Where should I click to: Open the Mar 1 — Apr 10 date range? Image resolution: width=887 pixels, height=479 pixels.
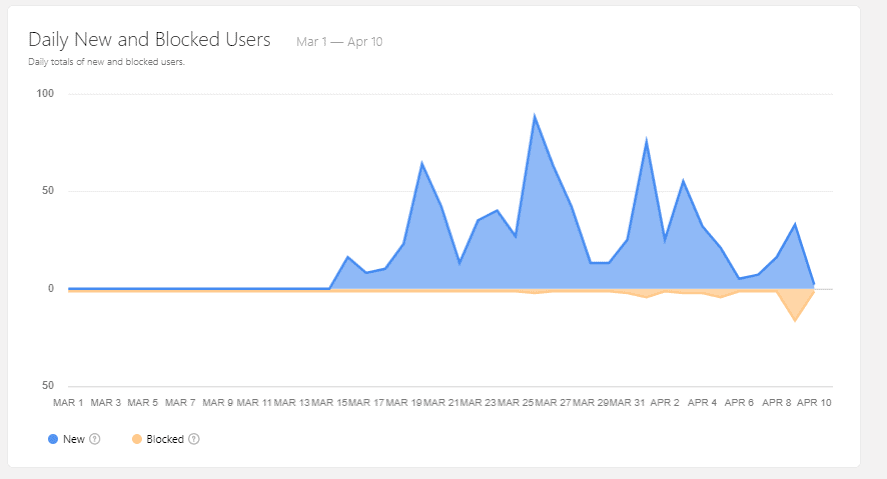tap(339, 42)
